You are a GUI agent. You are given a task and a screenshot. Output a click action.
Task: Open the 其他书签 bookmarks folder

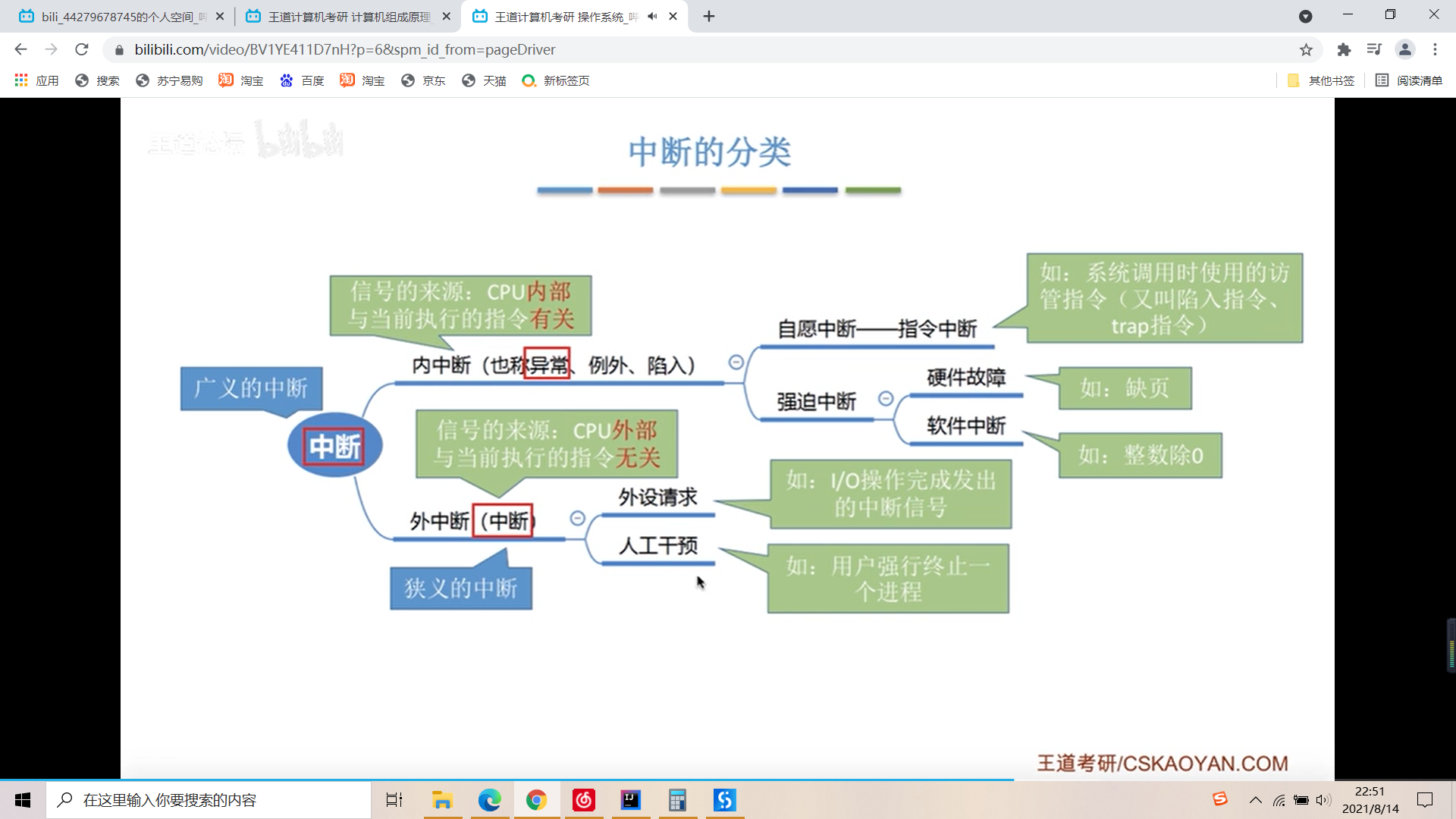tap(1321, 80)
